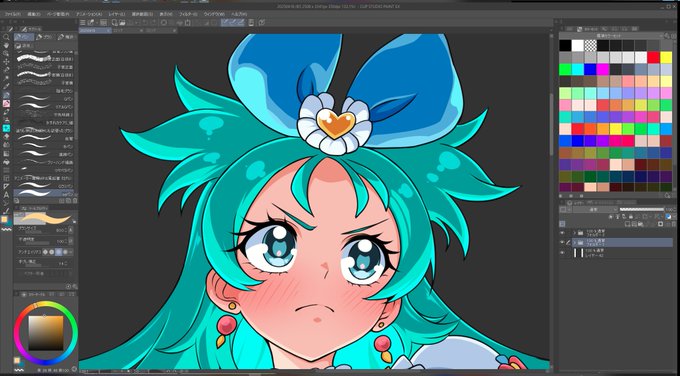680x376 pixels.
Task: Click inside the color wheel square
Action: [46, 333]
